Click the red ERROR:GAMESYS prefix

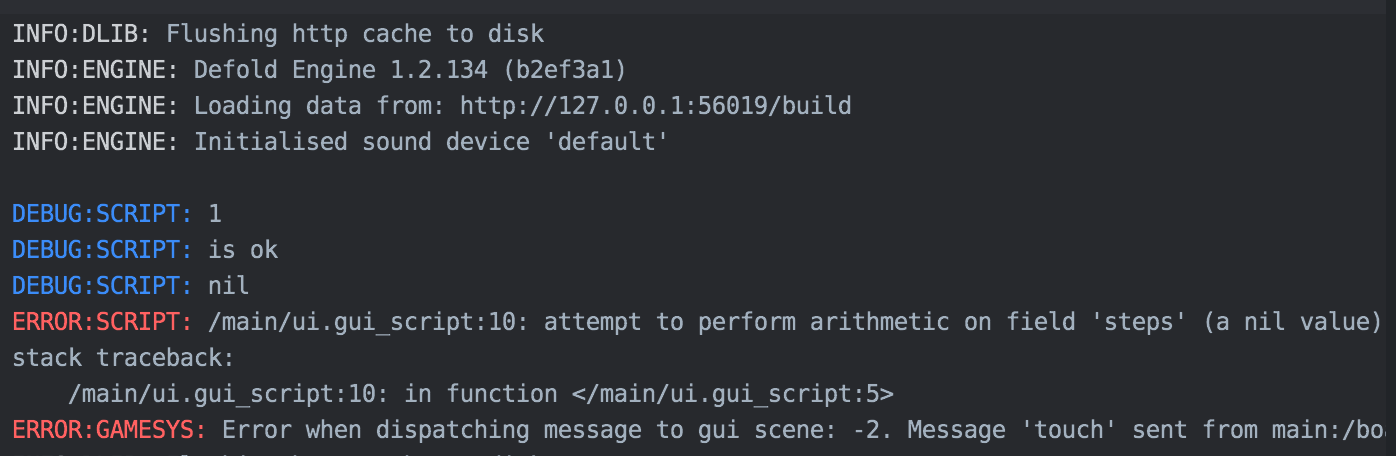tap(109, 430)
